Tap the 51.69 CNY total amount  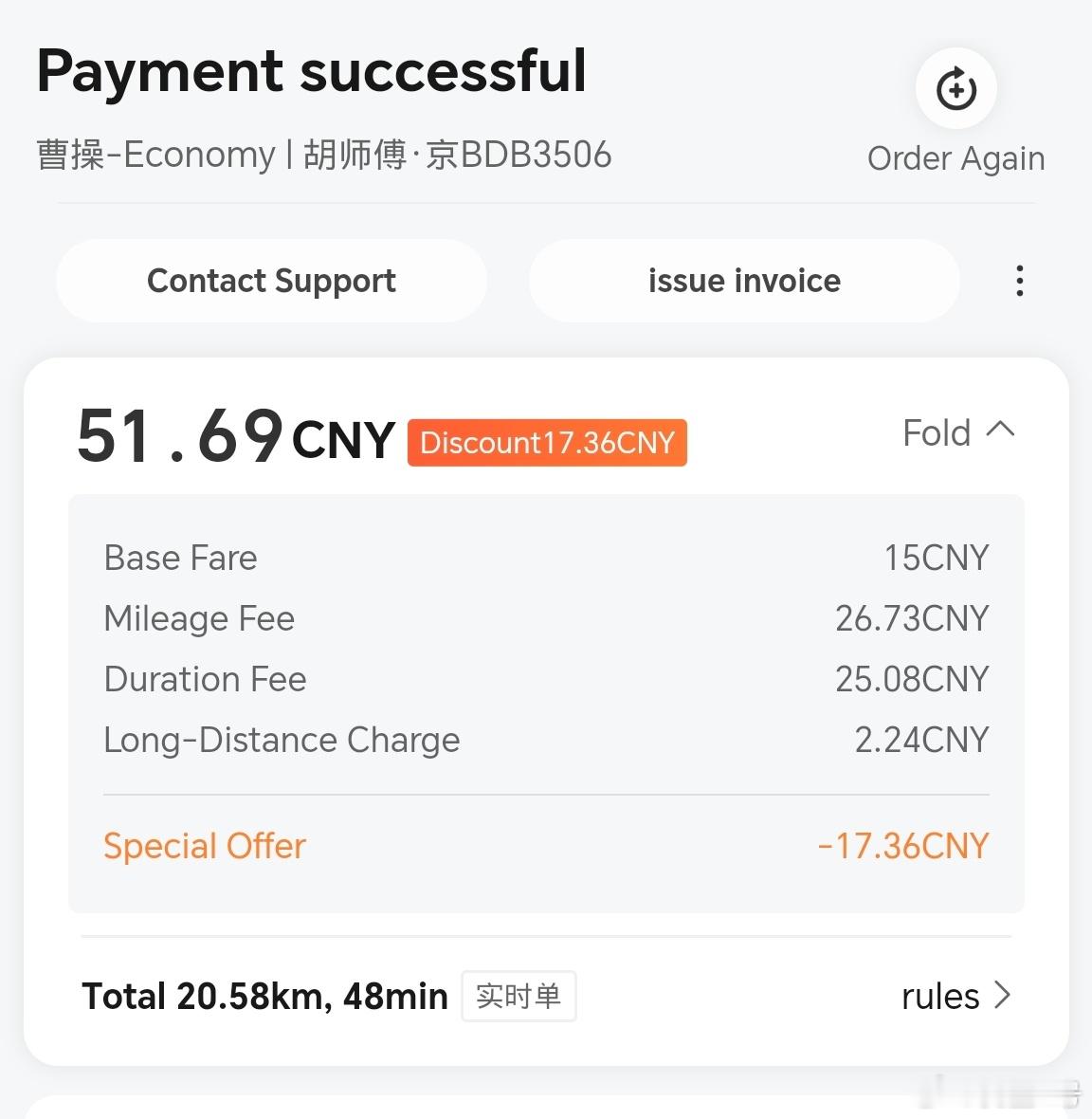pos(235,436)
